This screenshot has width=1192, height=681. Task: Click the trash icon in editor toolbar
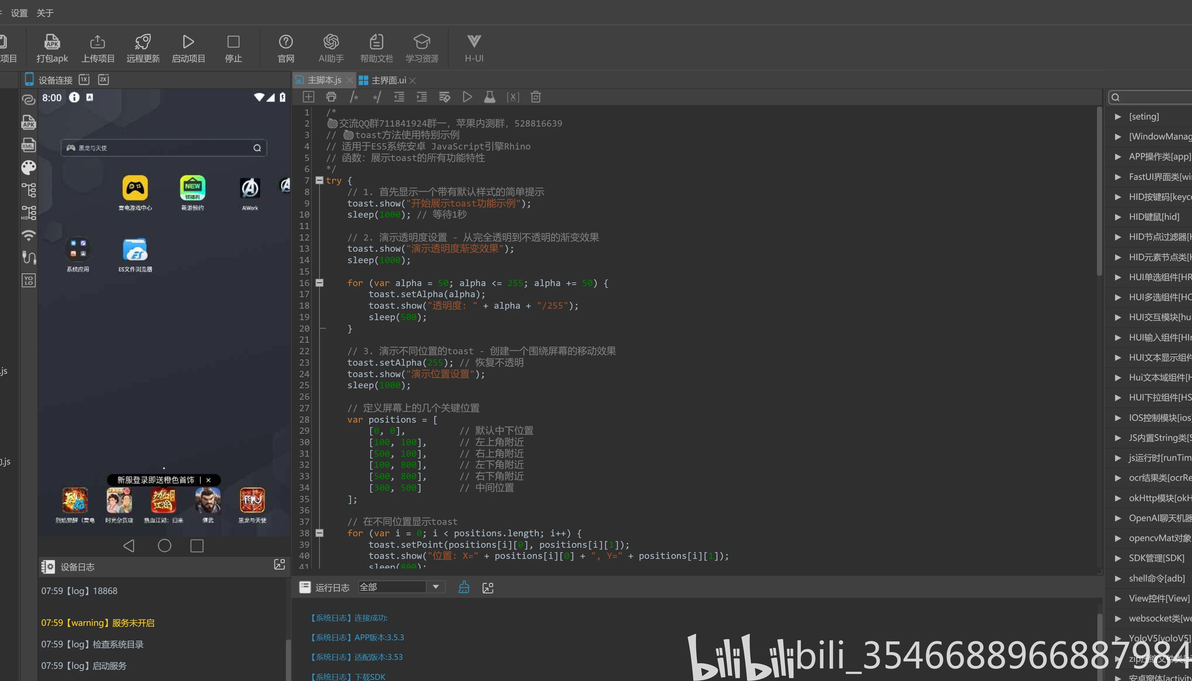pyautogui.click(x=536, y=97)
